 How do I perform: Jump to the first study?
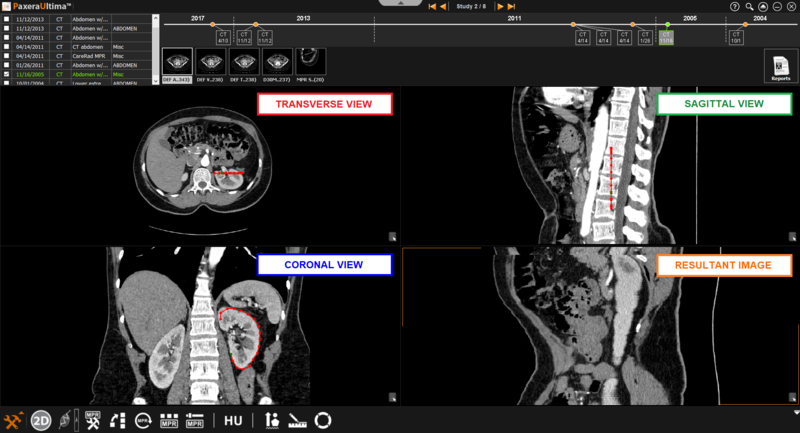(x=432, y=7)
